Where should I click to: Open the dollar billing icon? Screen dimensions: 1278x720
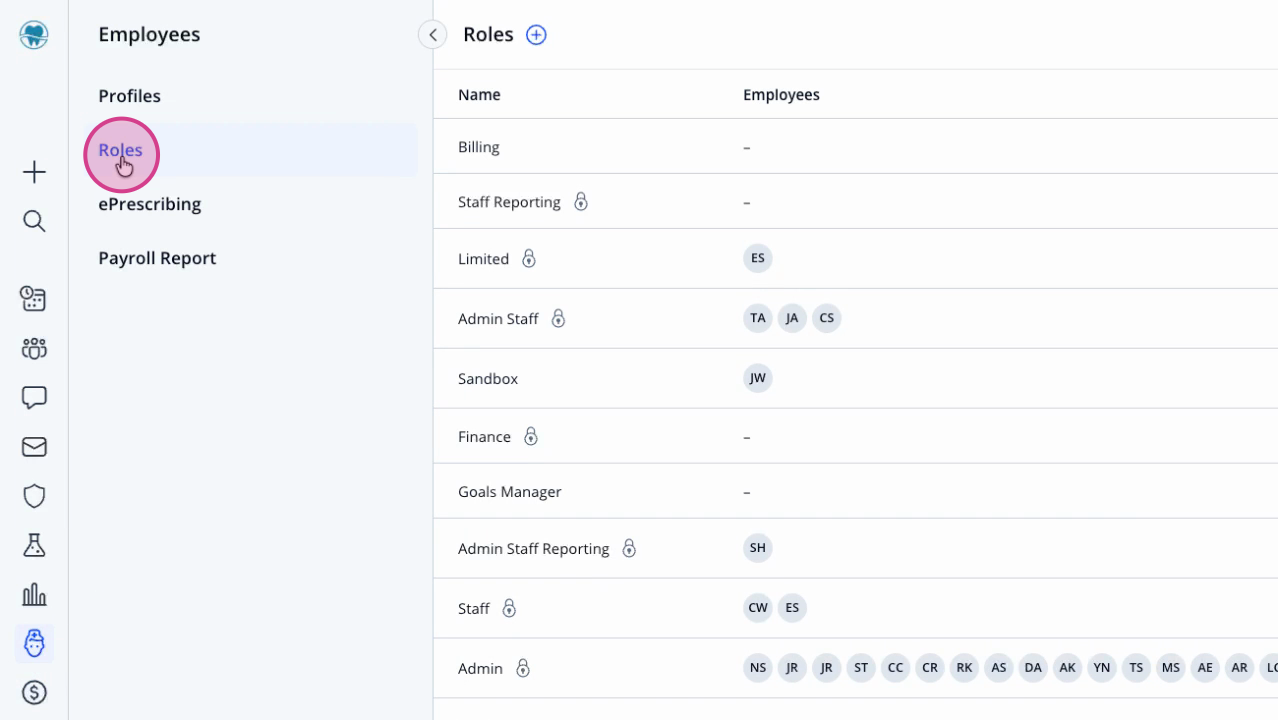click(x=34, y=692)
